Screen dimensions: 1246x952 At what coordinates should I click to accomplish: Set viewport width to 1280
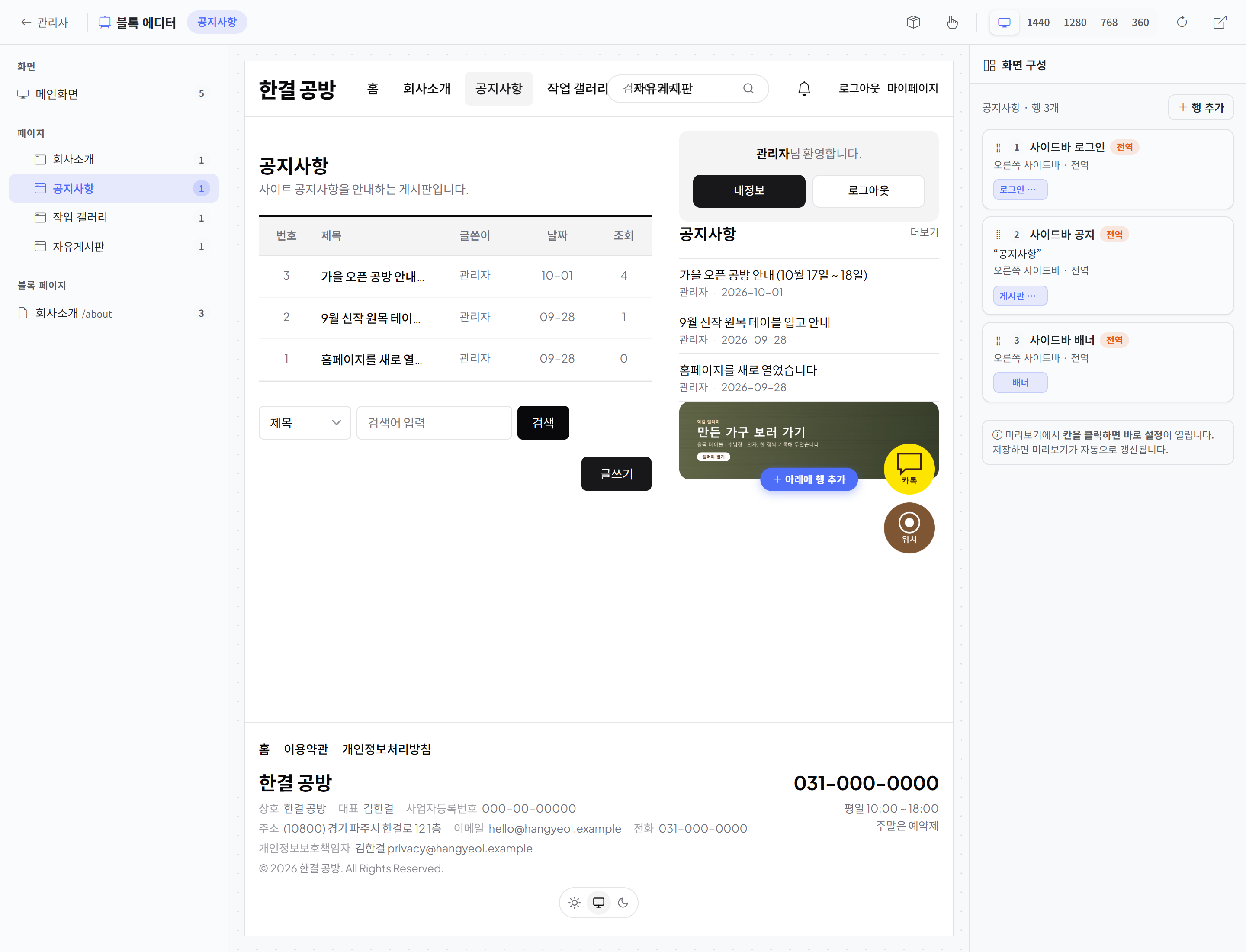(1074, 22)
